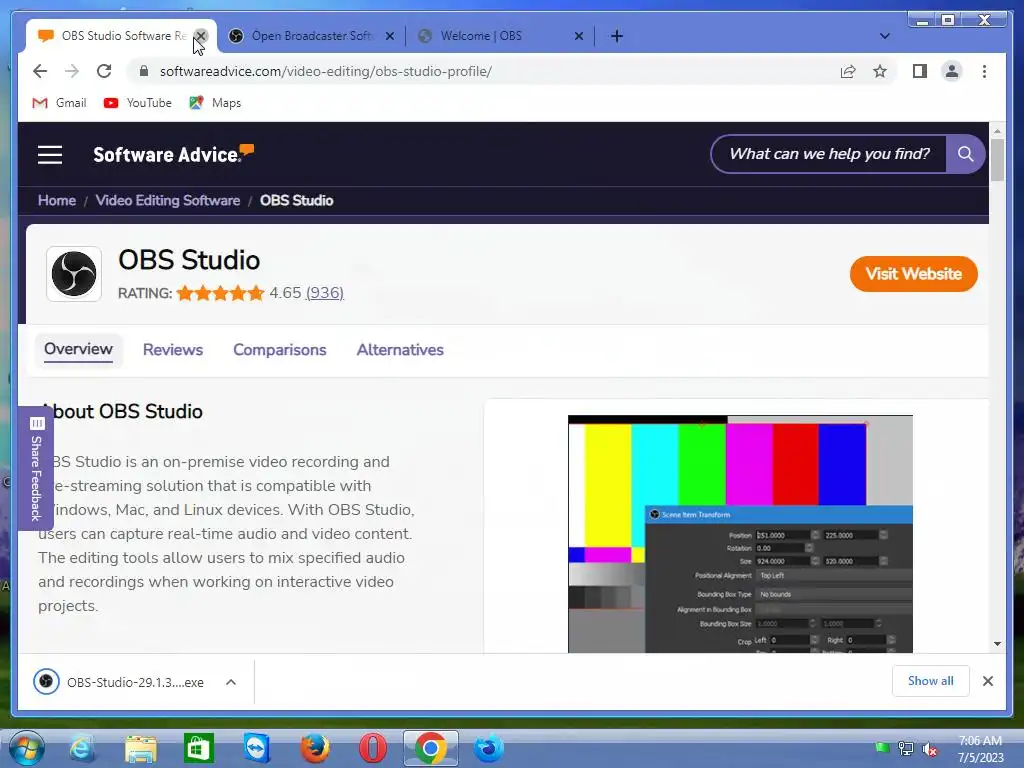Screen dimensions: 1024x768
Task: Open the Gmail bookmark
Action: pyautogui.click(x=59, y=103)
